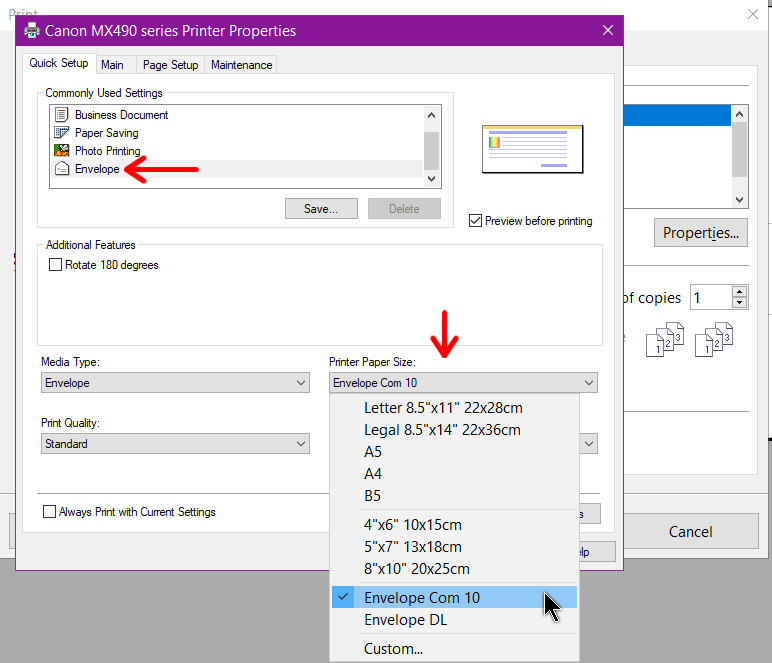Viewport: 772px width, 663px height.
Task: Choose Custom... paper size option
Action: tap(454, 649)
